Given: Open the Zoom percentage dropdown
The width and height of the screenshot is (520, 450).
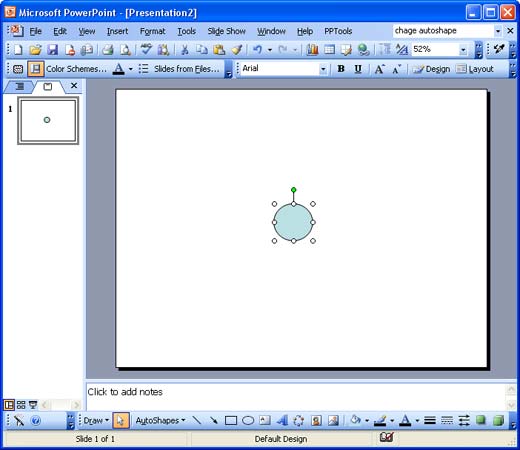Looking at the screenshot, I should 463,50.
